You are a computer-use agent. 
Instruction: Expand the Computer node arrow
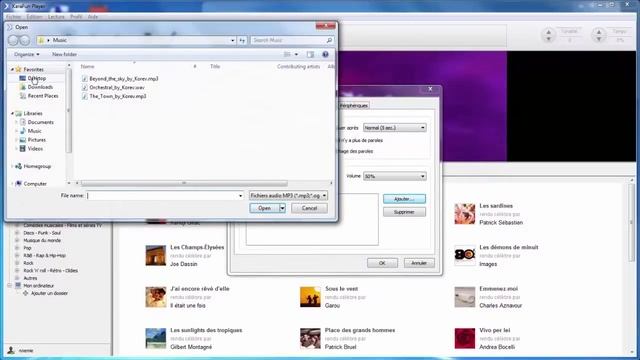point(12,184)
